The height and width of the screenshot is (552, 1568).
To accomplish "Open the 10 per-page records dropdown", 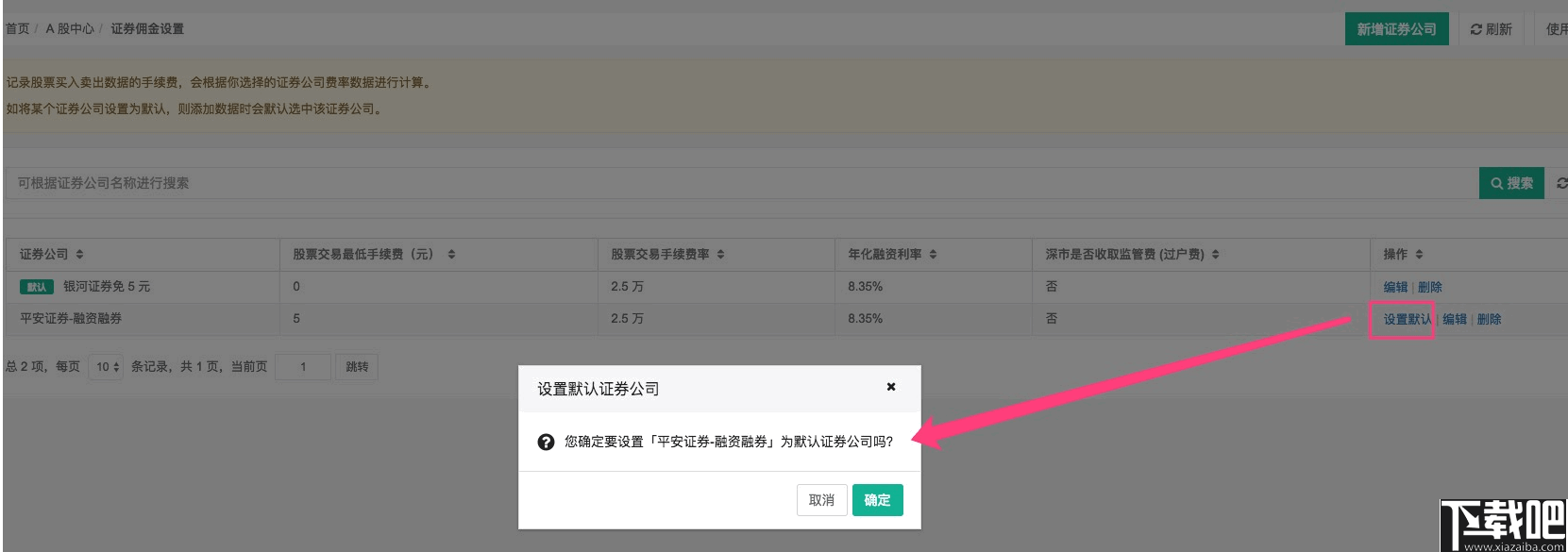I will [107, 367].
